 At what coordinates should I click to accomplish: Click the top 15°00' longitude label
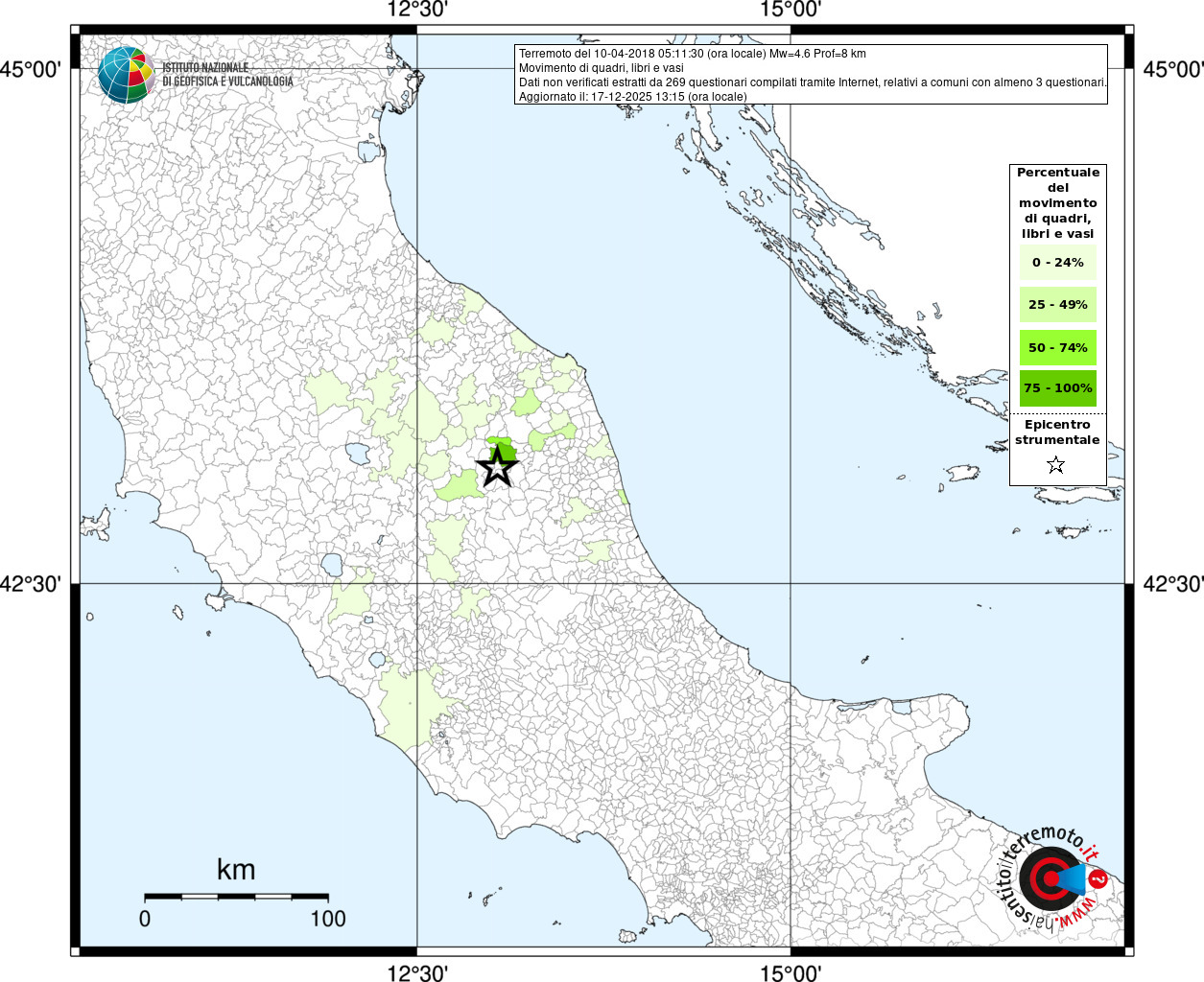tap(791, 11)
